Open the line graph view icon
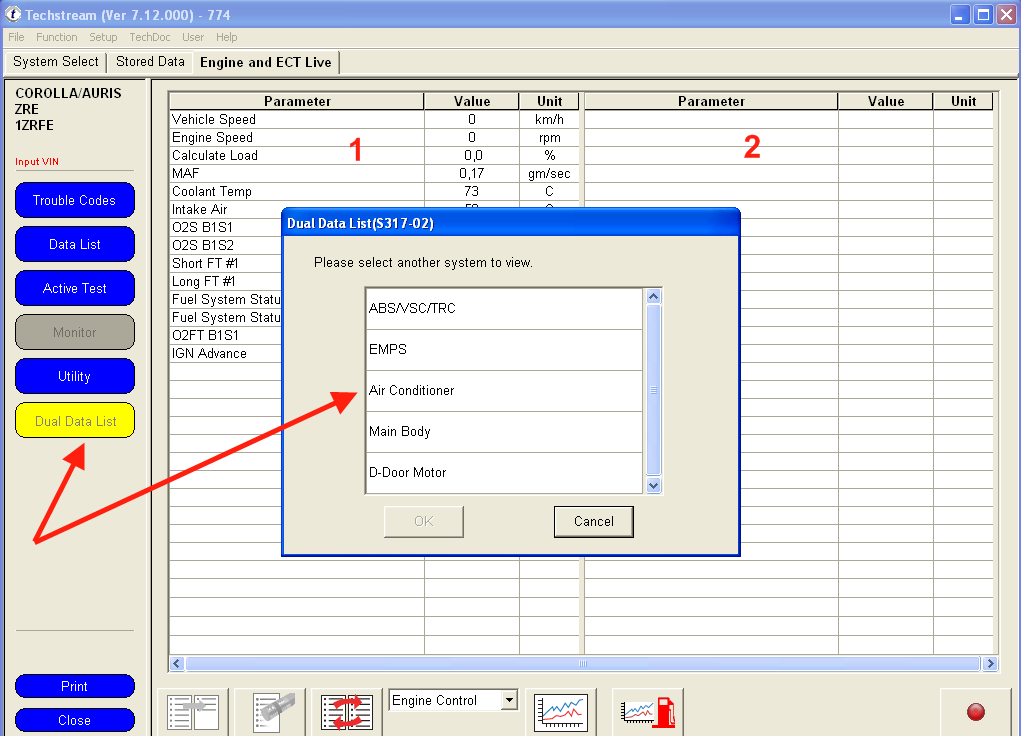Screen dimensions: 1021x736 [x=561, y=712]
